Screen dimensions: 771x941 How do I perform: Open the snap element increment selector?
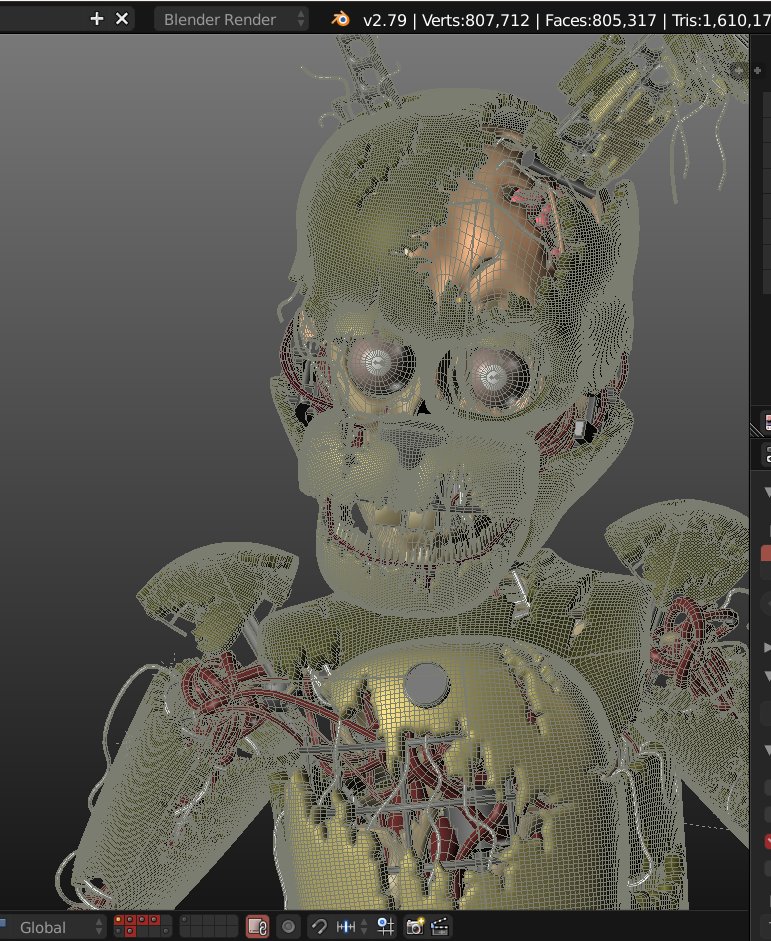click(x=351, y=927)
